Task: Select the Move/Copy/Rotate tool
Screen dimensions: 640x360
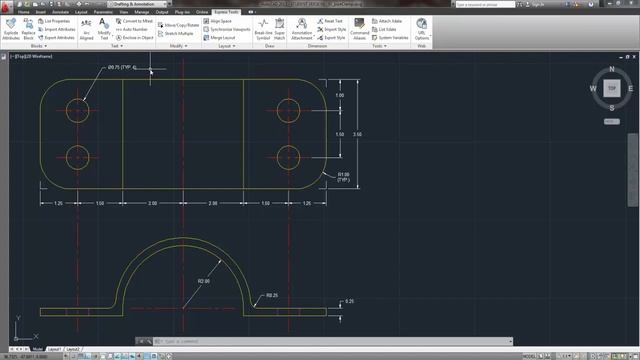Action: (178, 25)
